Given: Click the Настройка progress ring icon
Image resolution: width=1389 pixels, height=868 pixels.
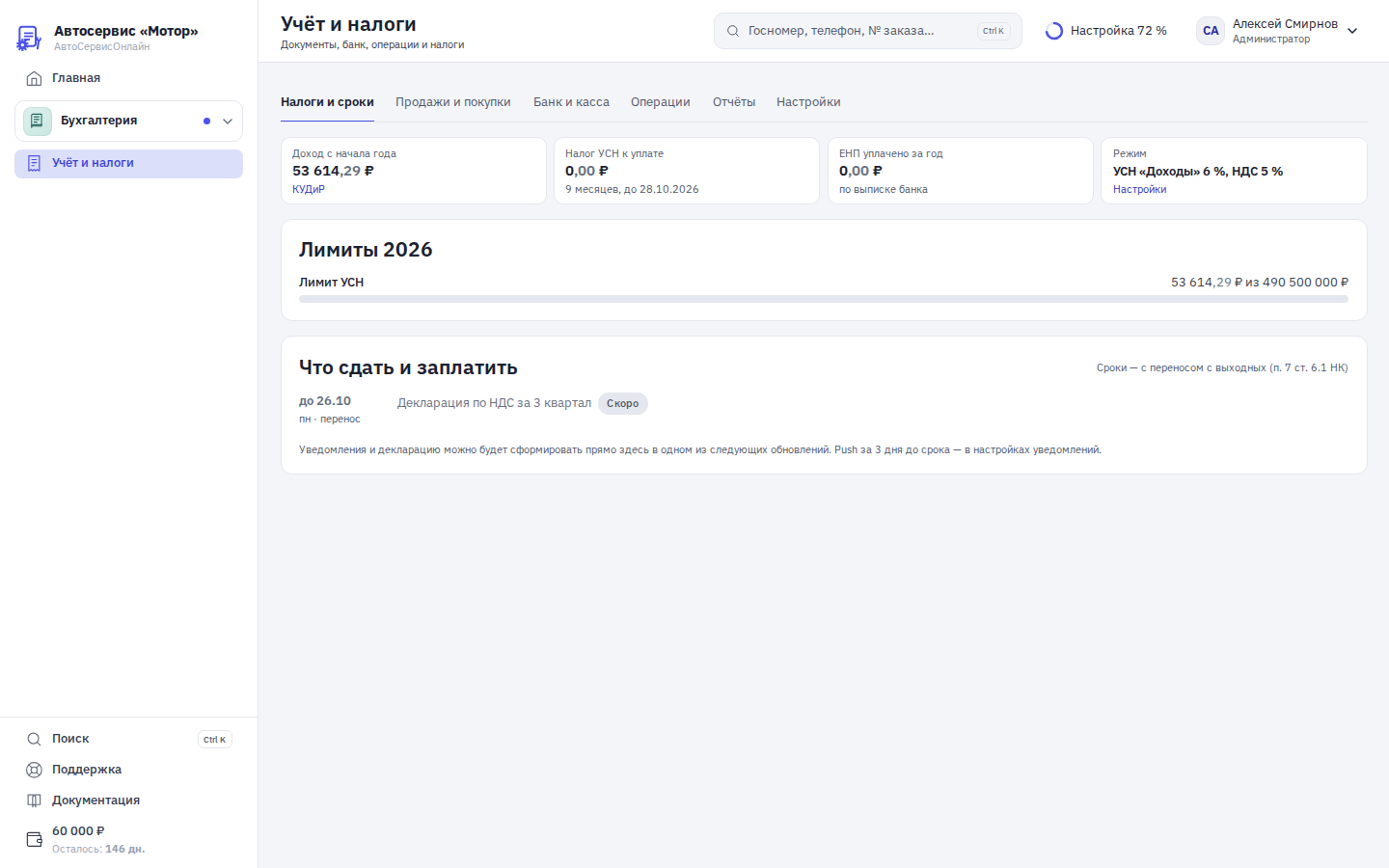Looking at the screenshot, I should (x=1054, y=31).
